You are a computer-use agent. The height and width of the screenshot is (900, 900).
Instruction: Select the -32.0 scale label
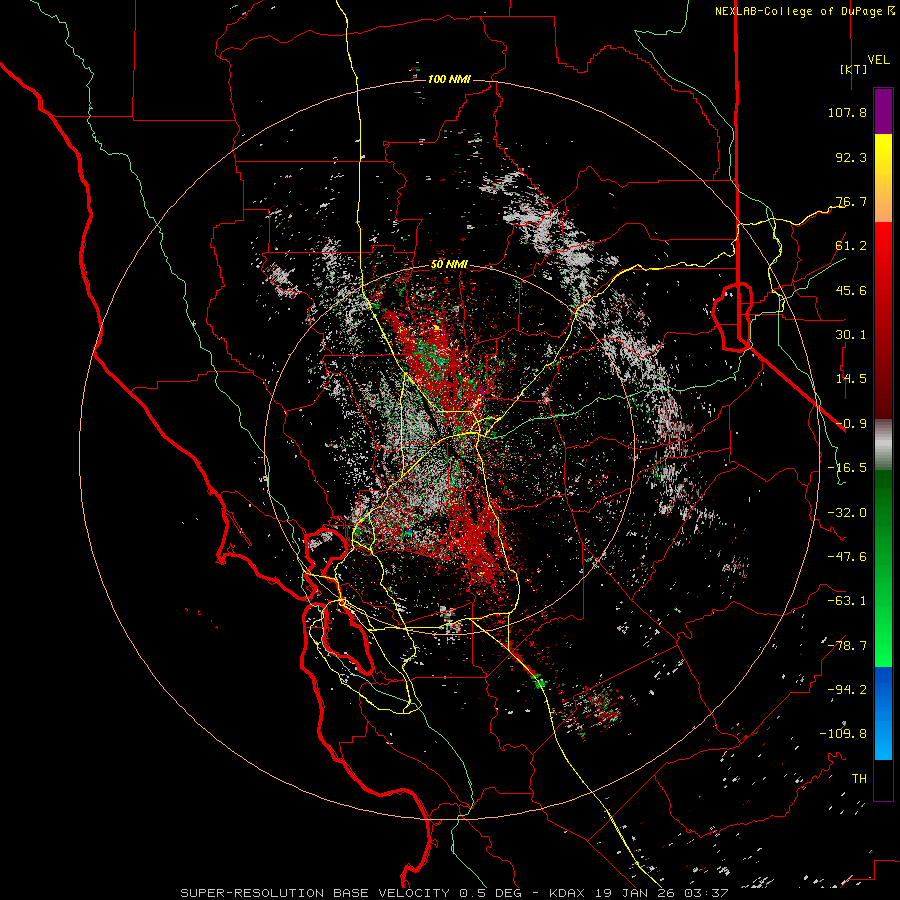pos(847,513)
